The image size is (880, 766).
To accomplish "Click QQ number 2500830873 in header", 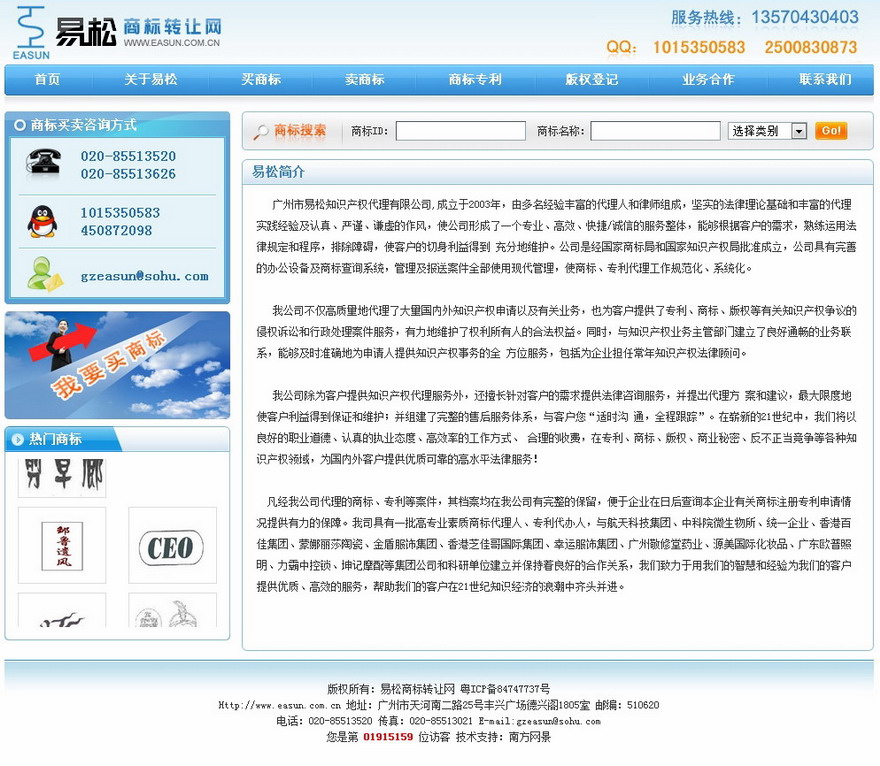I will click(x=811, y=47).
